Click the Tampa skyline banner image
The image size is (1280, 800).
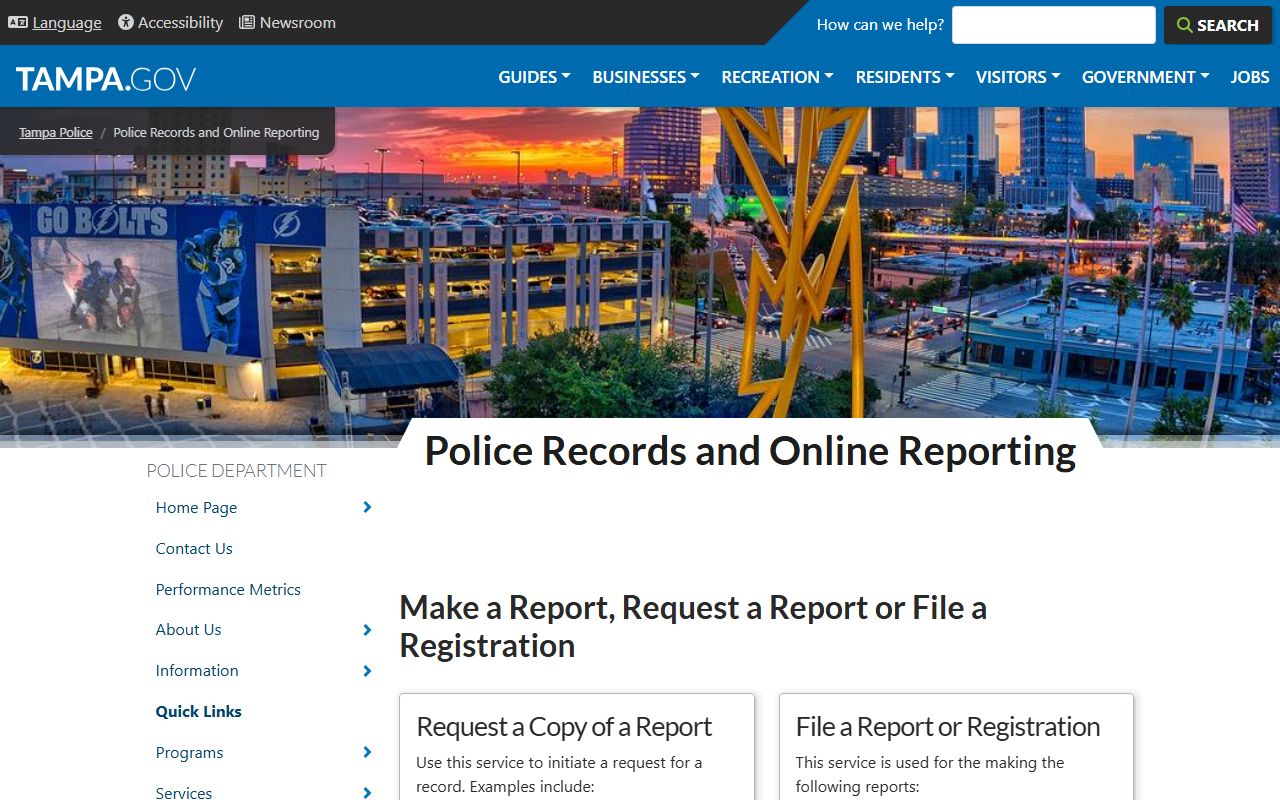(640, 277)
